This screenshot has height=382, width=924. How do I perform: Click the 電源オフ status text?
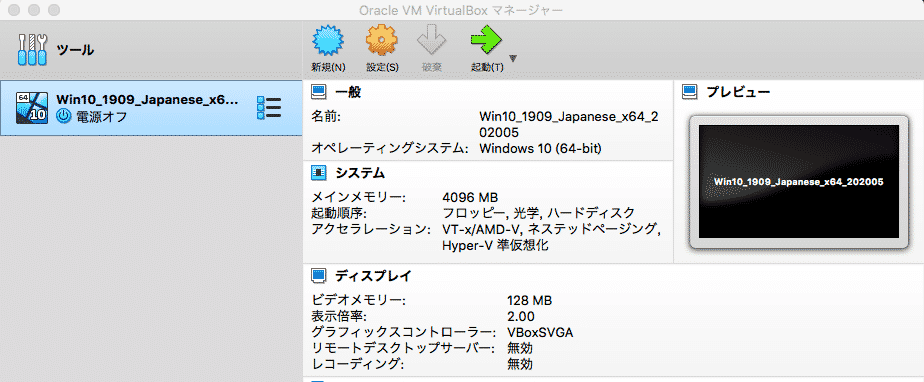pos(101,117)
